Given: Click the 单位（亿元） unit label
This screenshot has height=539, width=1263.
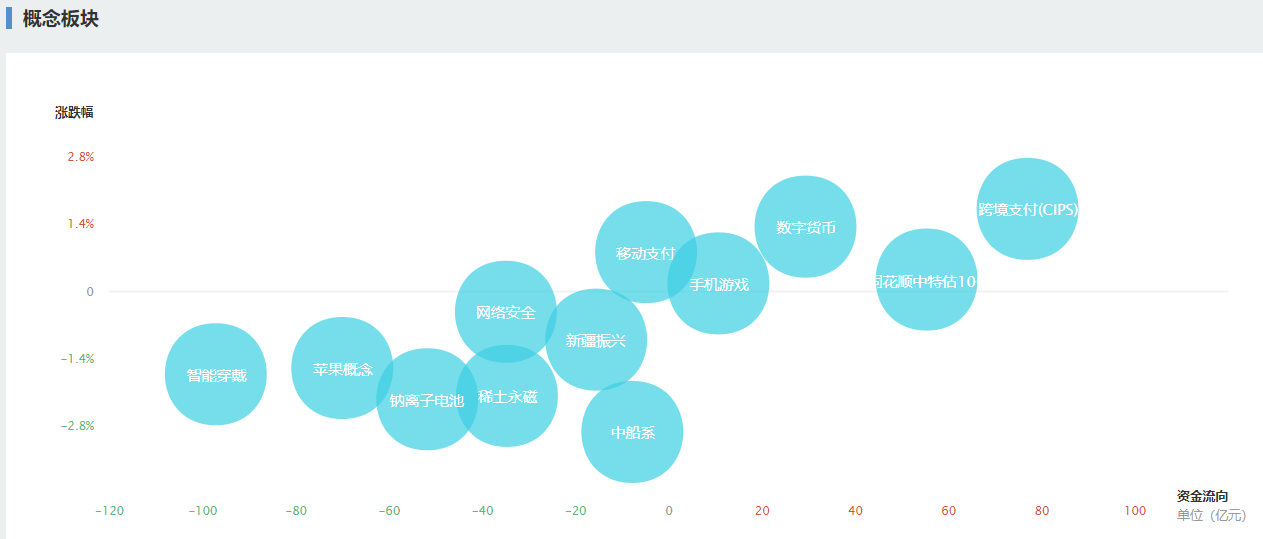Looking at the screenshot, I should point(1211,515).
